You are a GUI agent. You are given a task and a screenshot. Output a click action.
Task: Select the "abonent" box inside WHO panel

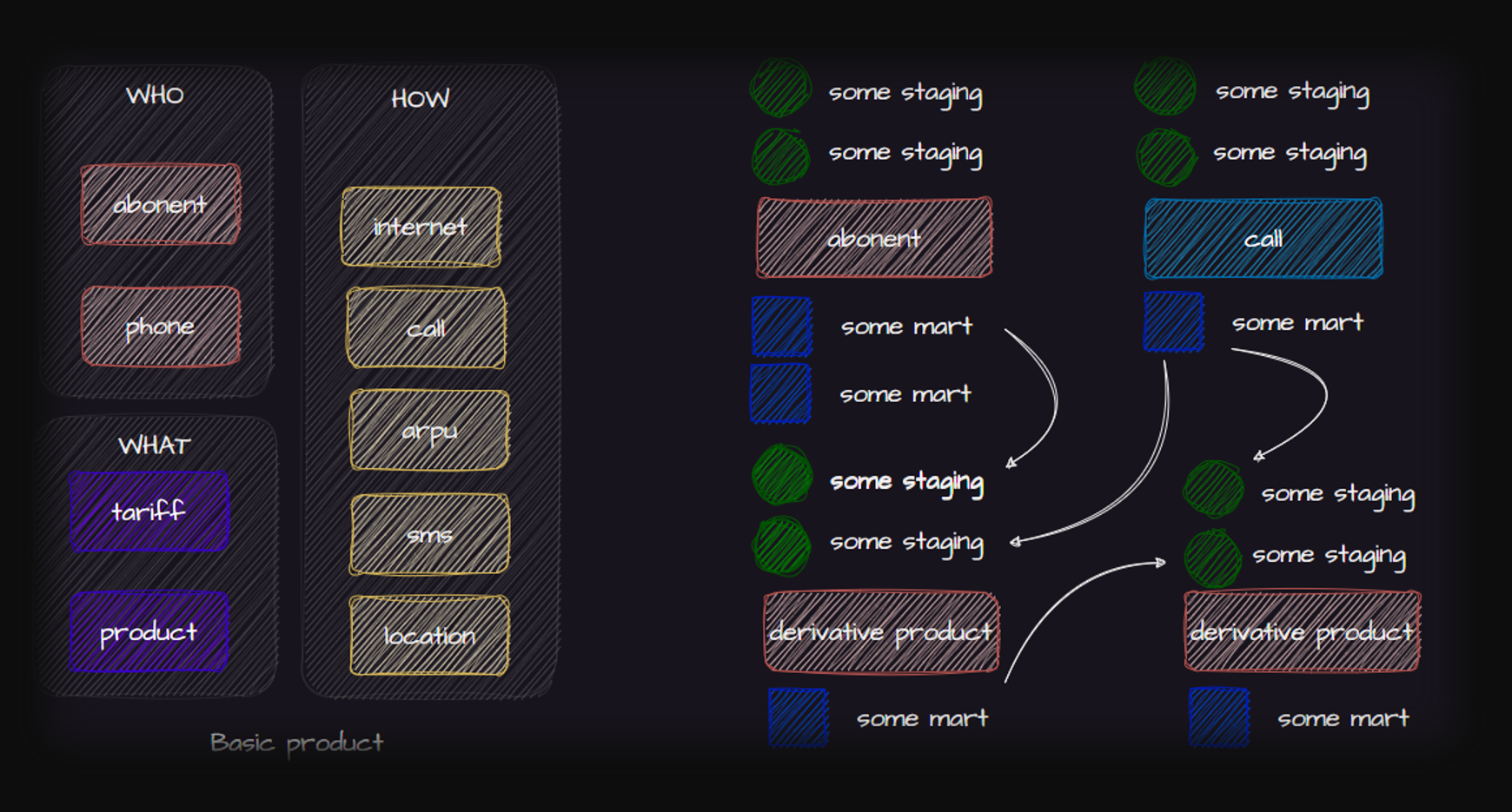pyautogui.click(x=161, y=205)
